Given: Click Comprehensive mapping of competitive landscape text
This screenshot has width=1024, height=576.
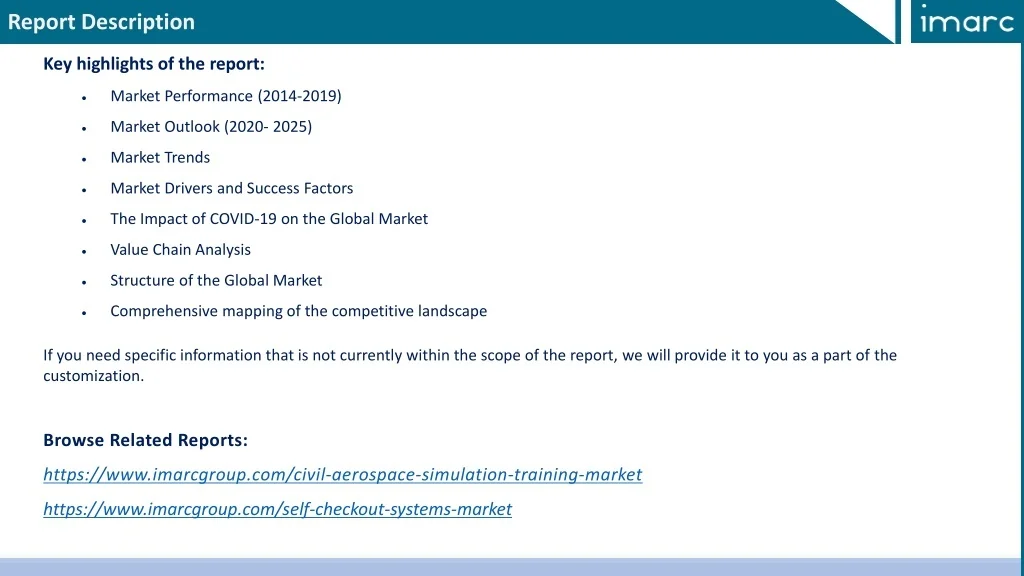Looking at the screenshot, I should click(298, 311).
